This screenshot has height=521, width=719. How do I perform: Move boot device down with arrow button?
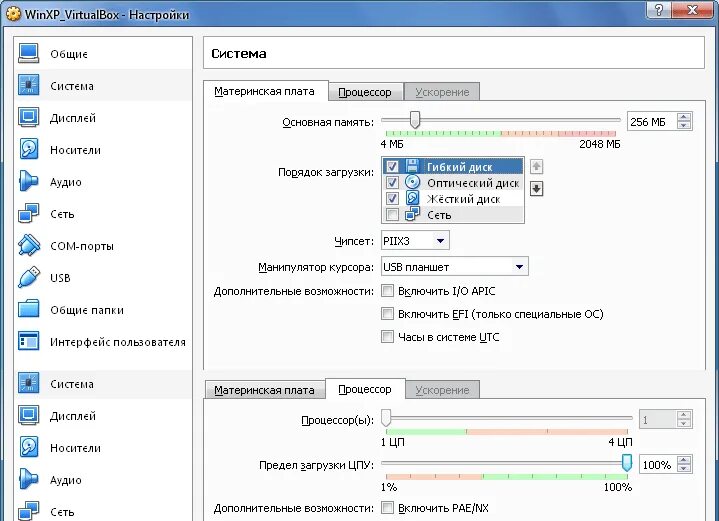(536, 188)
